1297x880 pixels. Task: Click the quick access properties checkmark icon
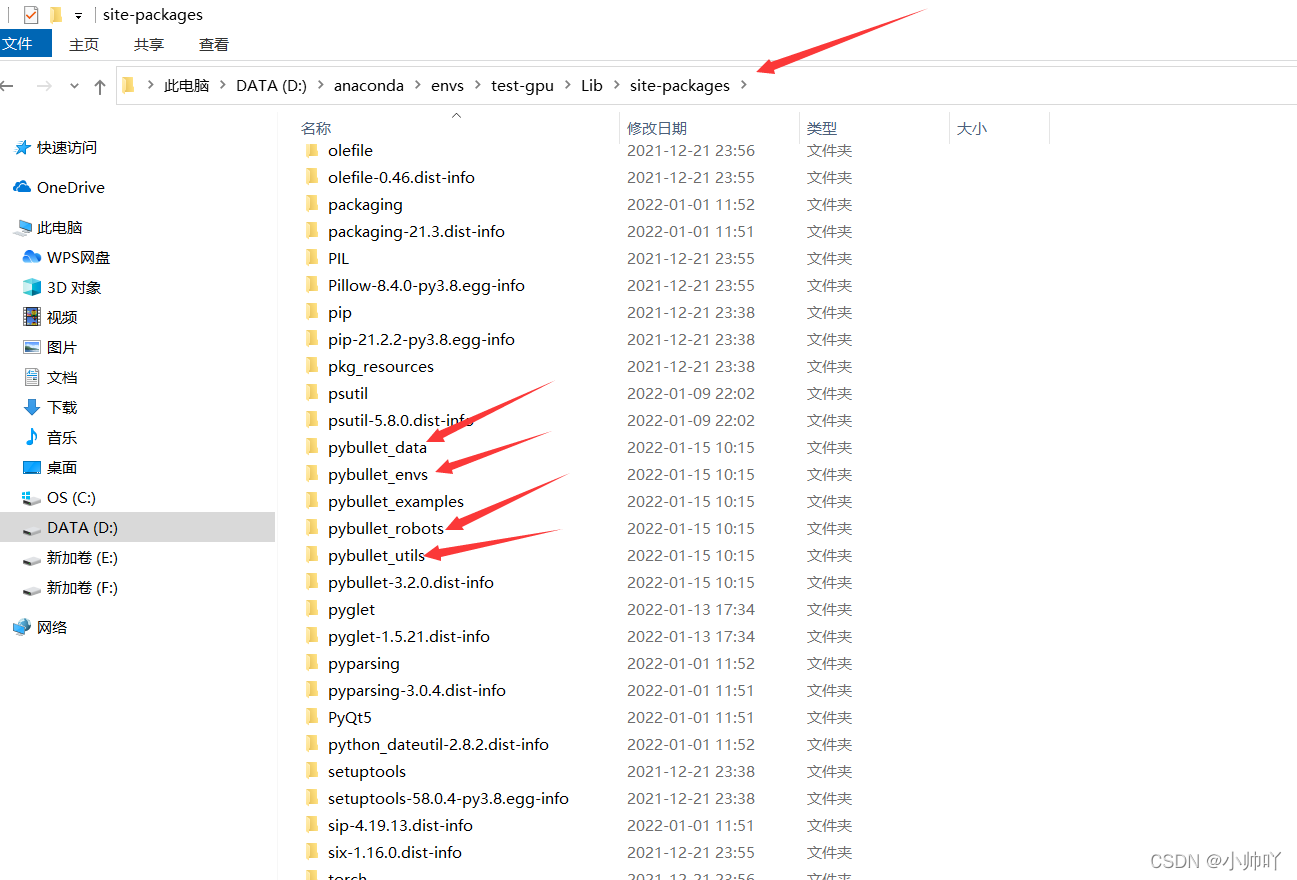pos(31,15)
